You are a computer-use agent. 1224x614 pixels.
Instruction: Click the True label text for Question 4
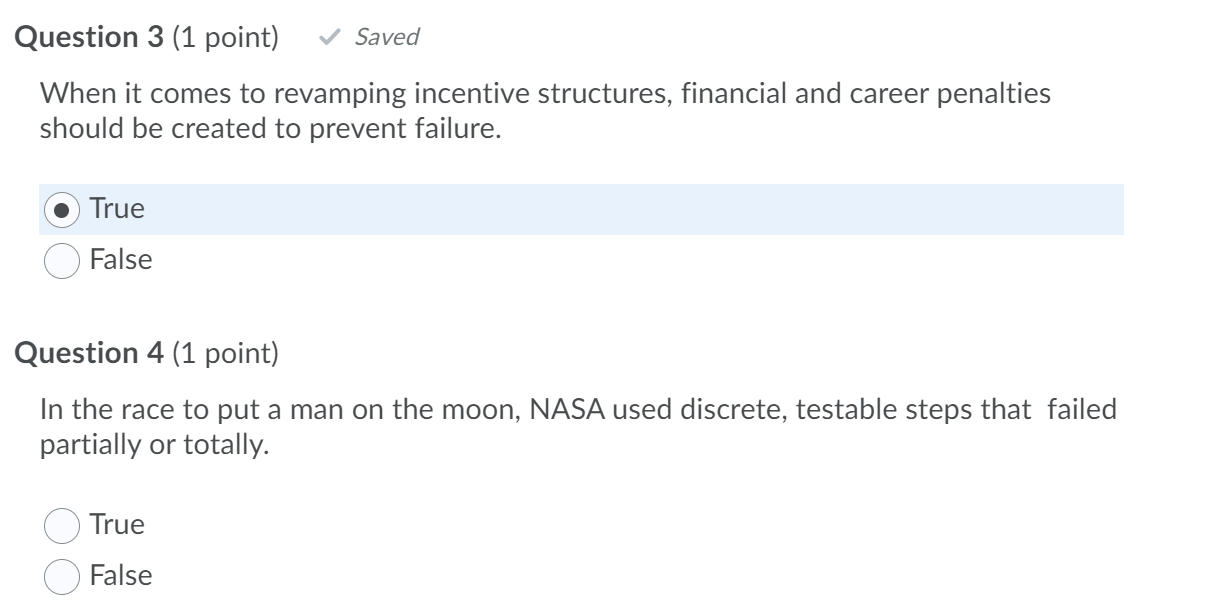(x=119, y=523)
